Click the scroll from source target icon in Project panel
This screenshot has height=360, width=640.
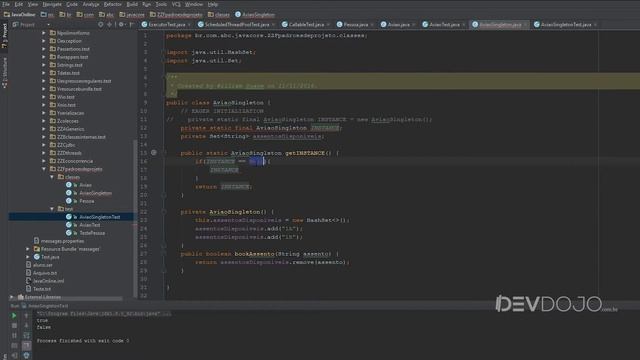tap(100, 24)
